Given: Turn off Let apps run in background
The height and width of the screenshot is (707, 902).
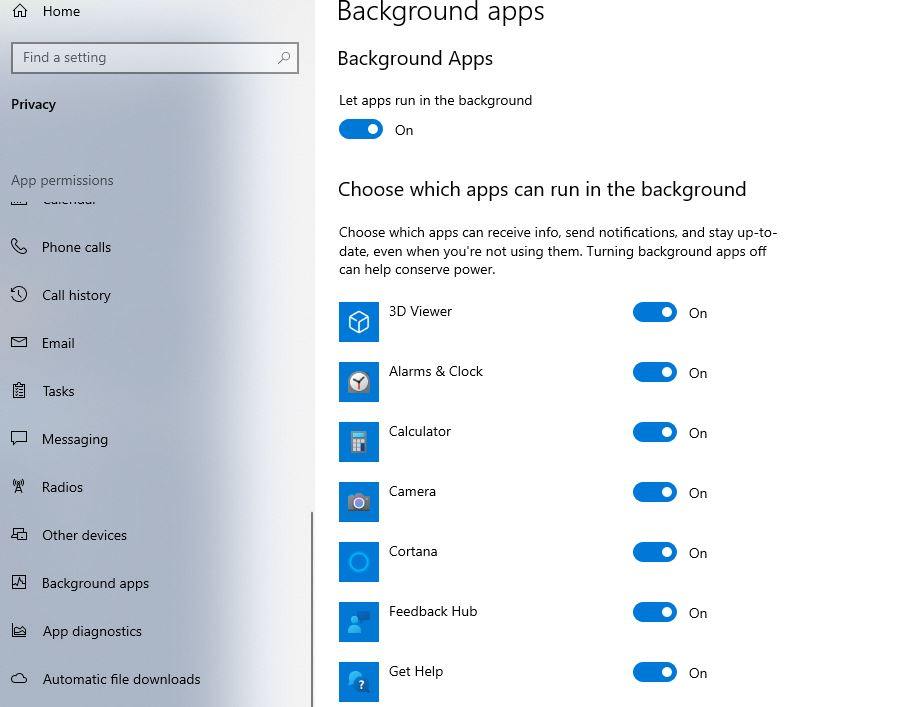Looking at the screenshot, I should click(361, 129).
